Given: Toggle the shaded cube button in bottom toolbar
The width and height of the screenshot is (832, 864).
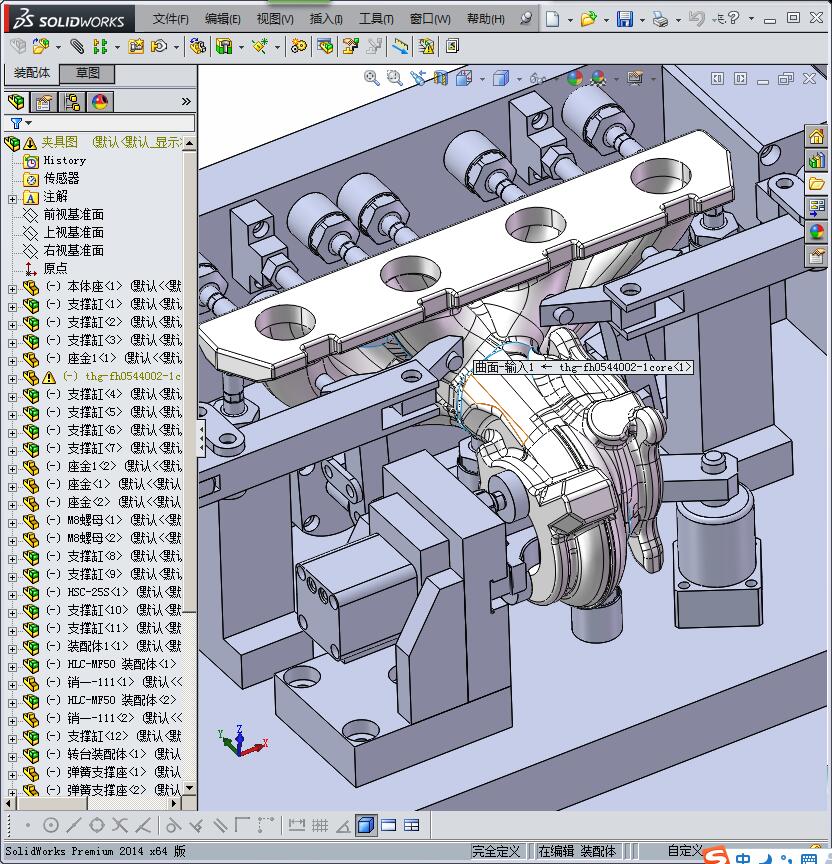Looking at the screenshot, I should [366, 825].
